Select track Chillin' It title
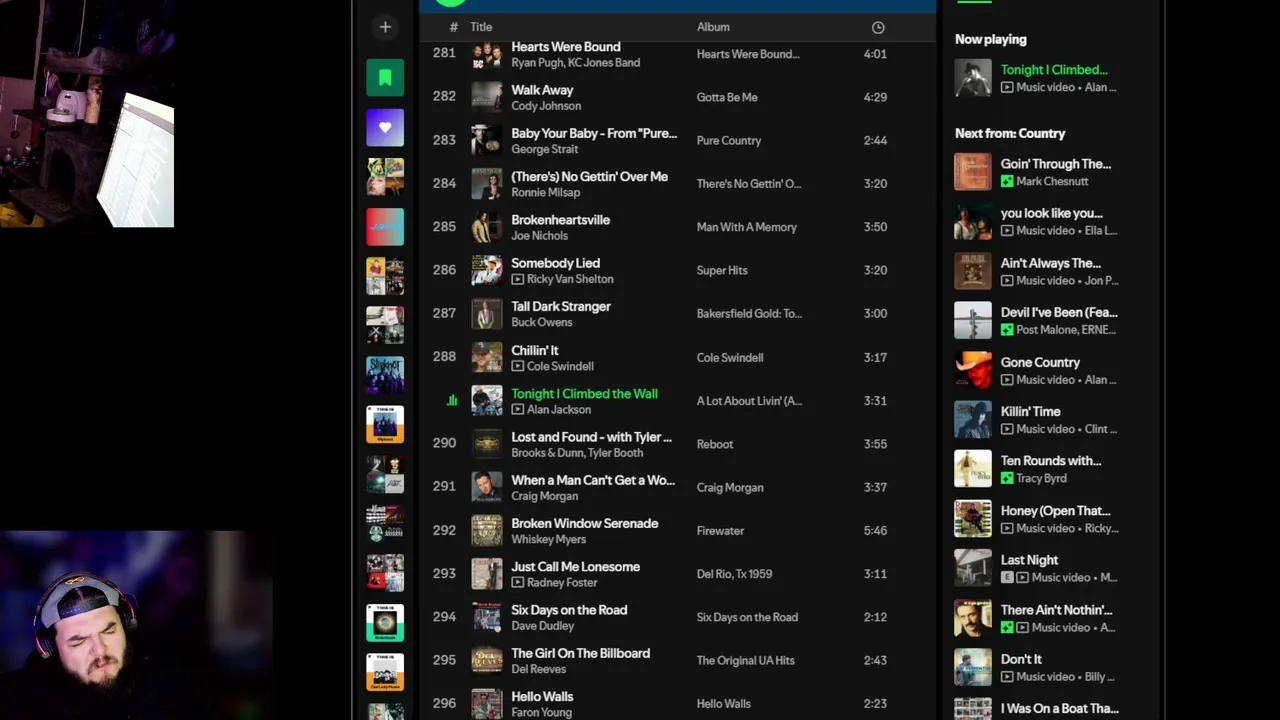The width and height of the screenshot is (1280, 720). tap(535, 351)
